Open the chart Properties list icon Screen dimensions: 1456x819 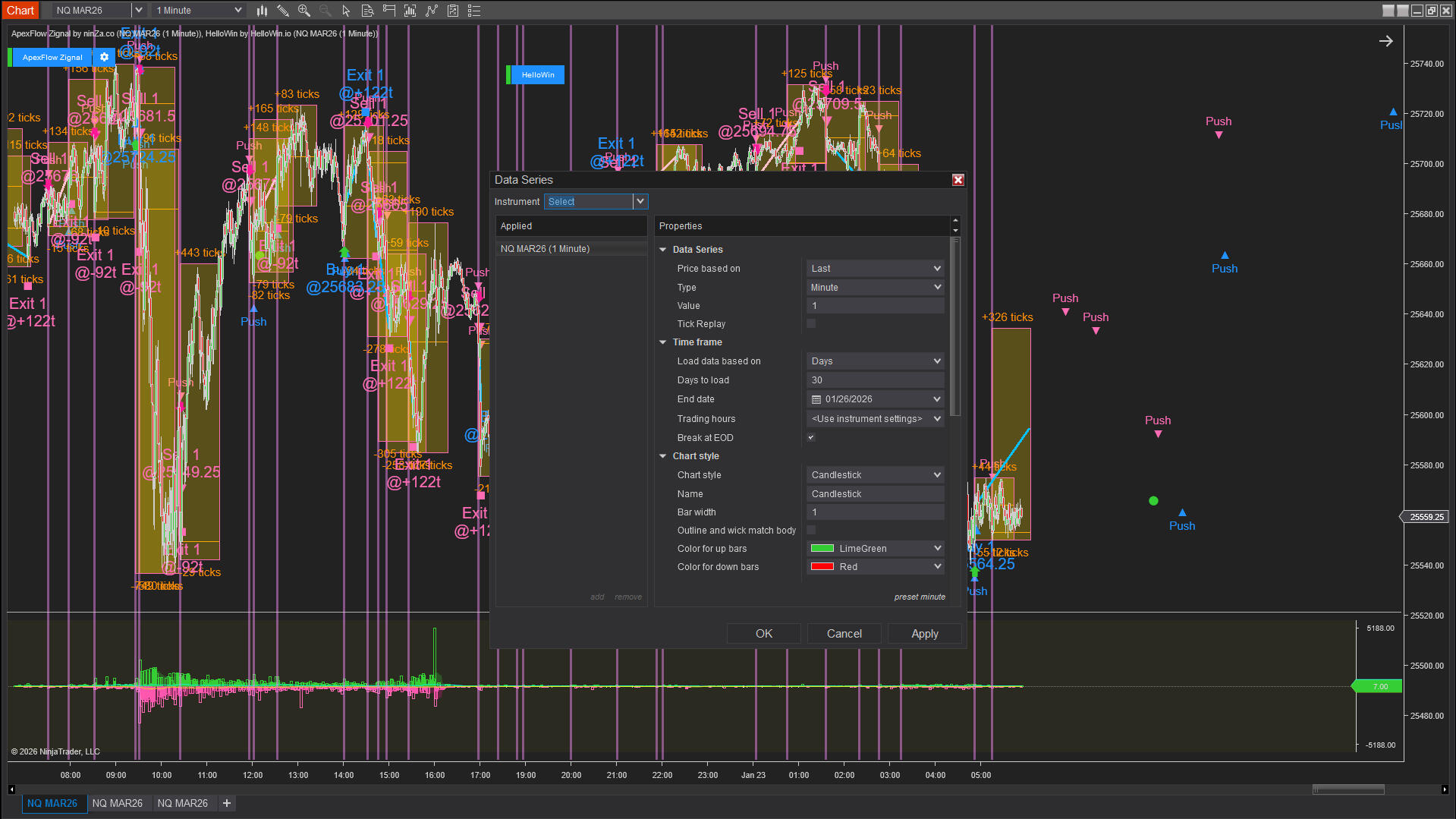click(x=474, y=11)
